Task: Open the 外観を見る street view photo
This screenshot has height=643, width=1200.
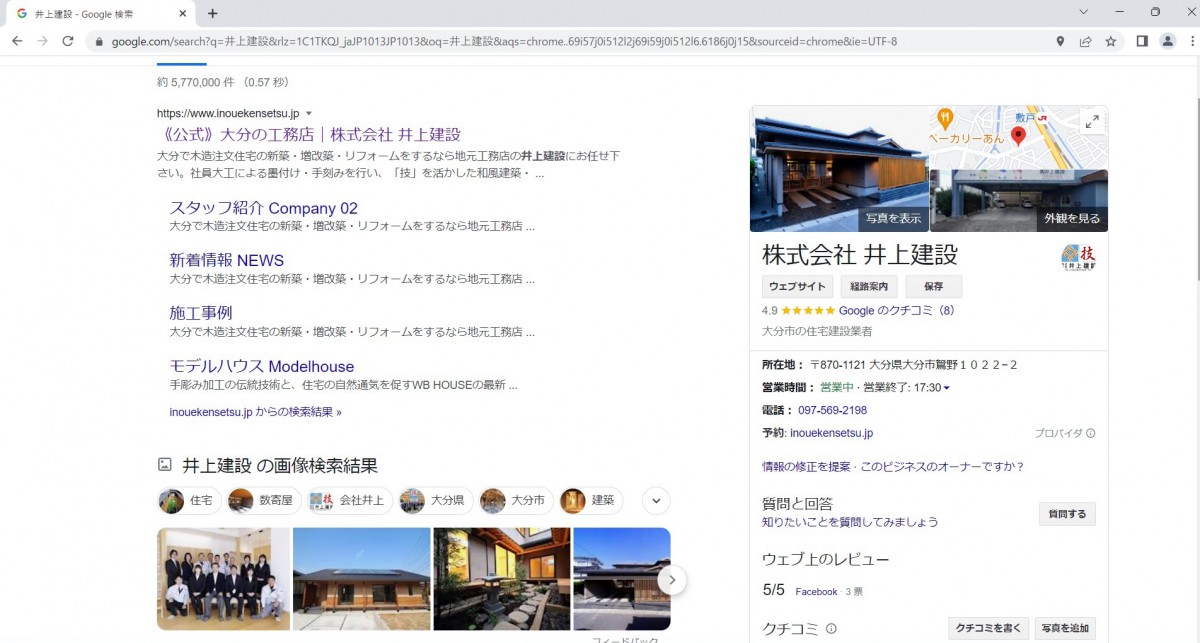Action: (1019, 201)
